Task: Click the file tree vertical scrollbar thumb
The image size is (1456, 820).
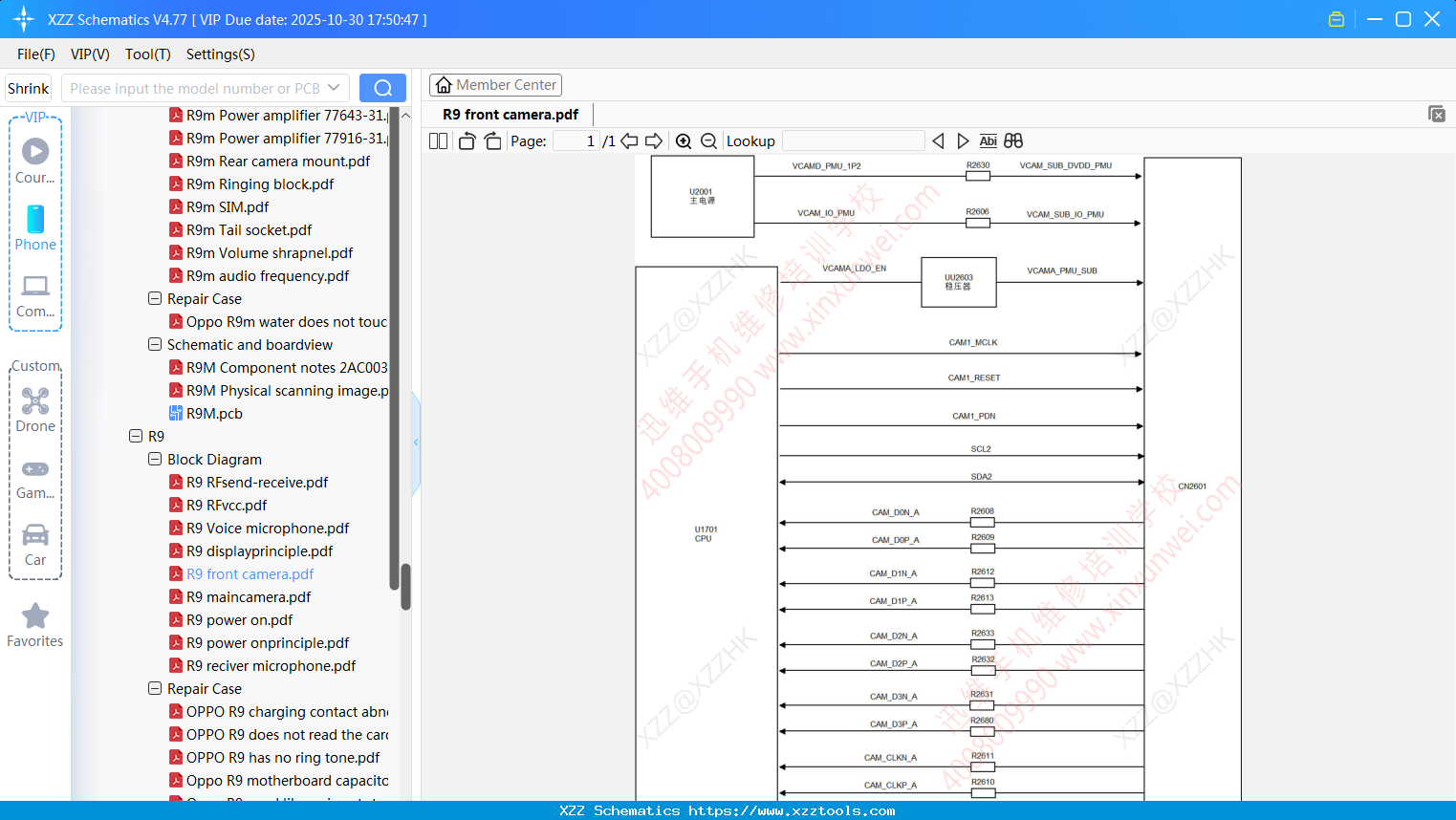Action: point(405,587)
